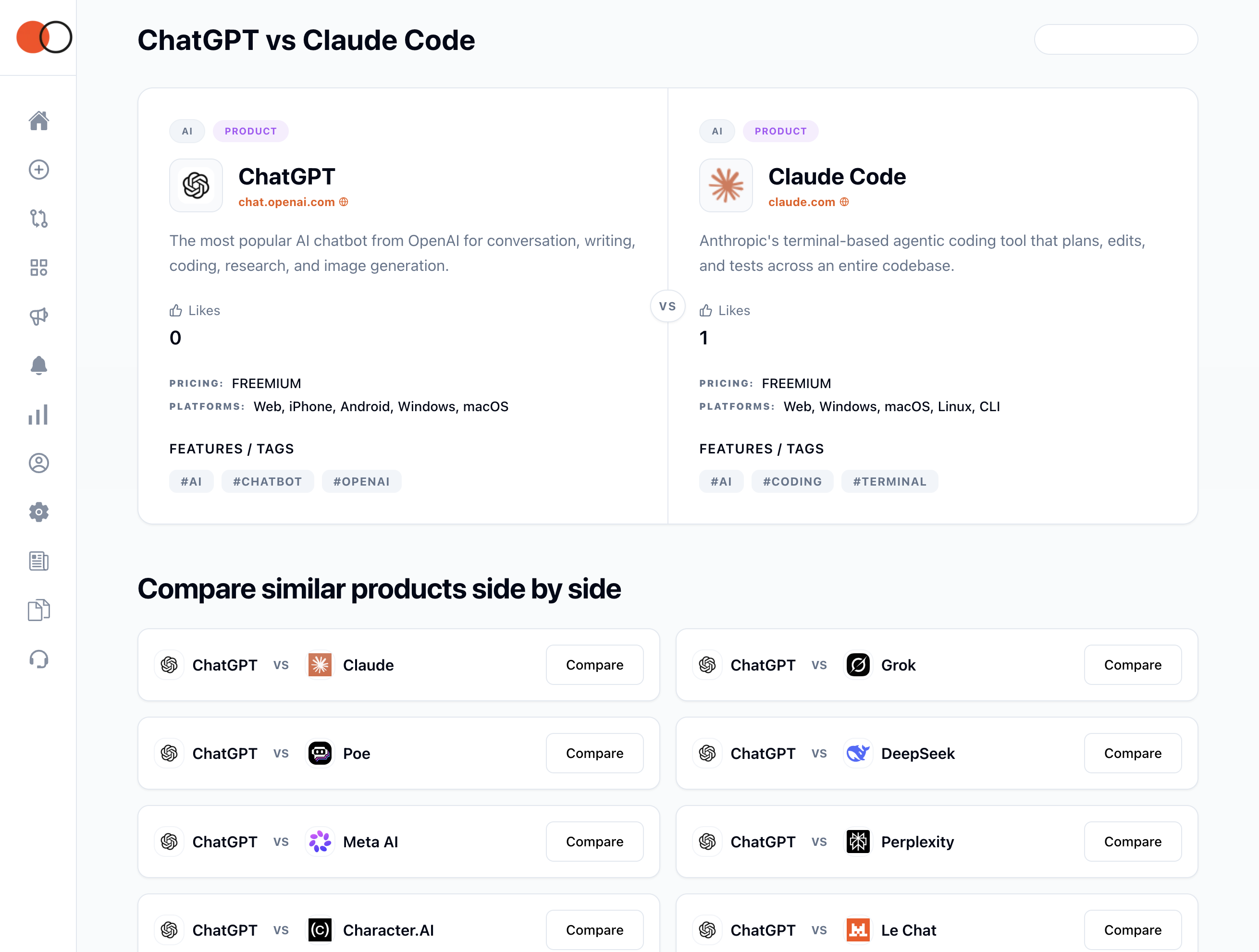
Task: Click thumbs-up Likes icon under Claude Code
Action: pos(706,310)
